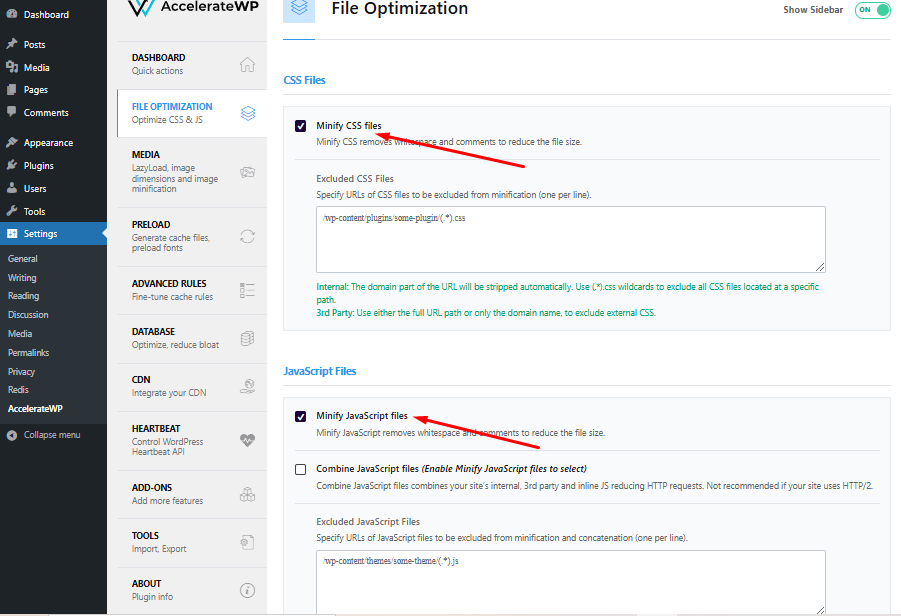The height and width of the screenshot is (616, 901).
Task: Click the Database stack icon
Action: click(x=248, y=338)
